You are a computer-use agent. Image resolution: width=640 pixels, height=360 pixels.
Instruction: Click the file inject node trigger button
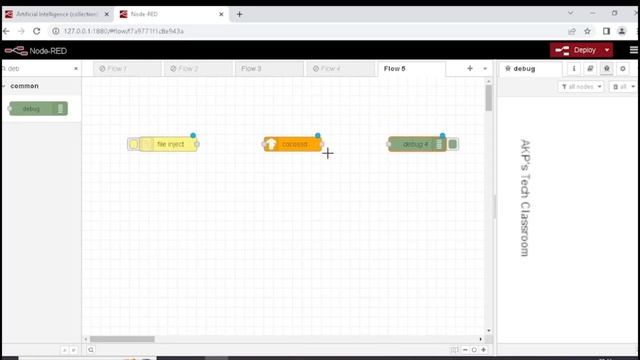click(133, 144)
